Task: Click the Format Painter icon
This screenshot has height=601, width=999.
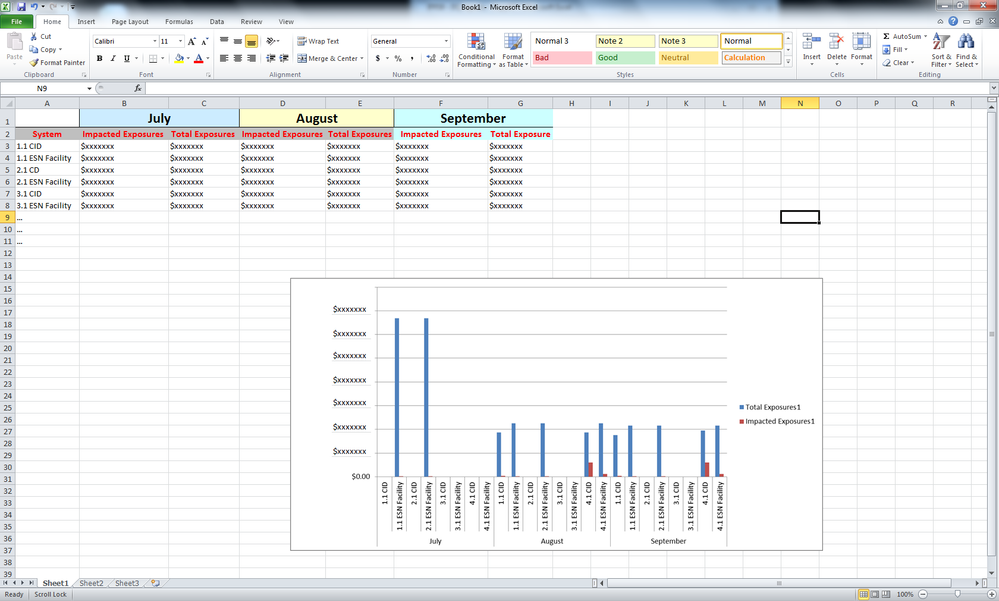Action: pyautogui.click(x=34, y=62)
